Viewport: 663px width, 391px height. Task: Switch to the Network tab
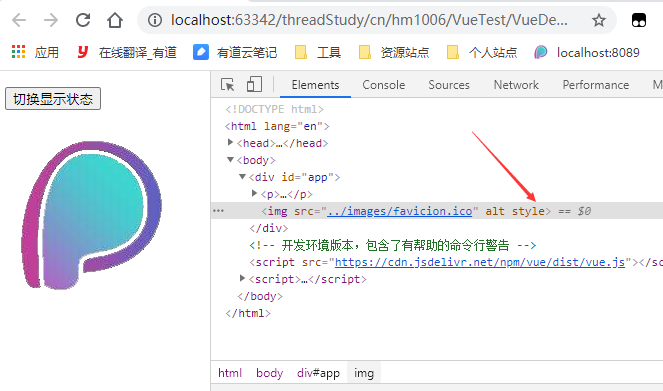516,85
